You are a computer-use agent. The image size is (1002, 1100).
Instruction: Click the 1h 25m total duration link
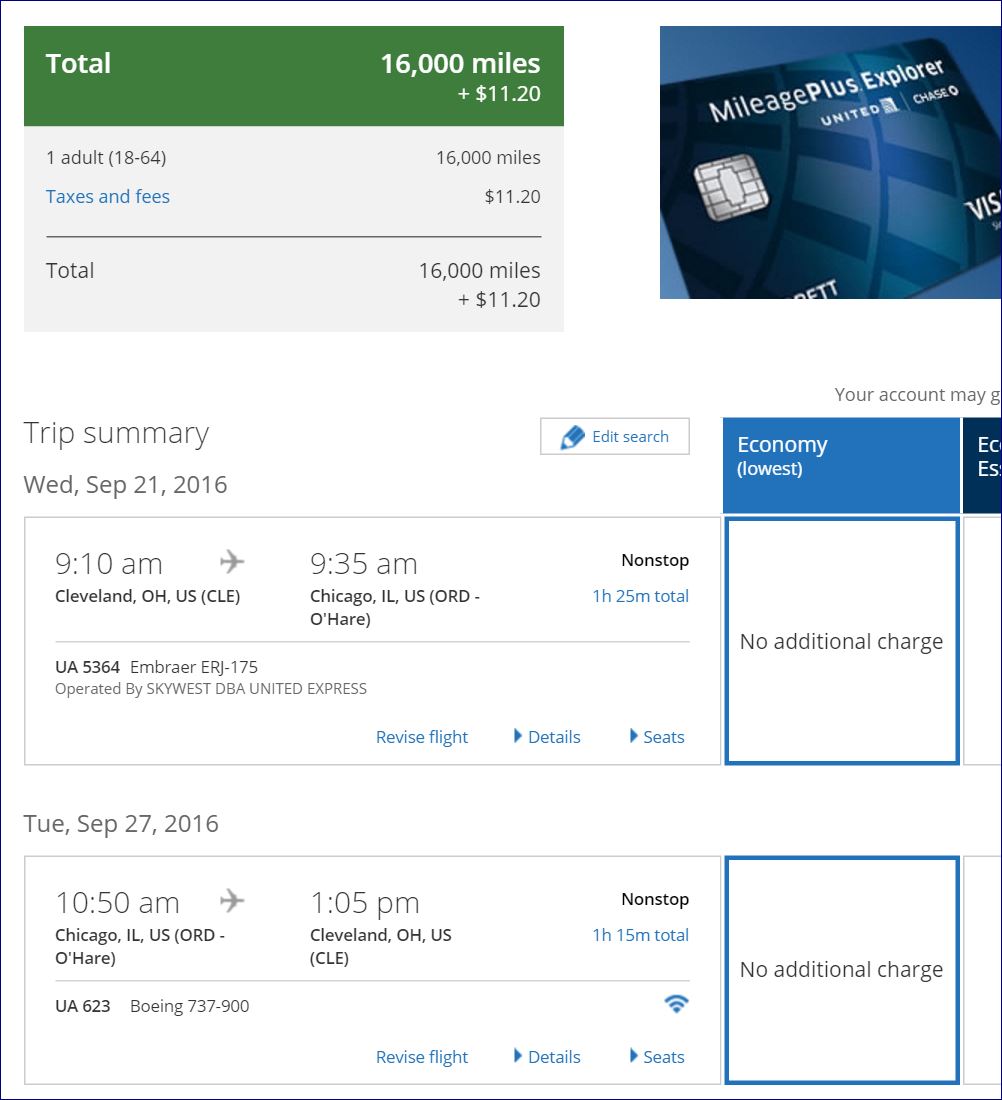point(640,596)
